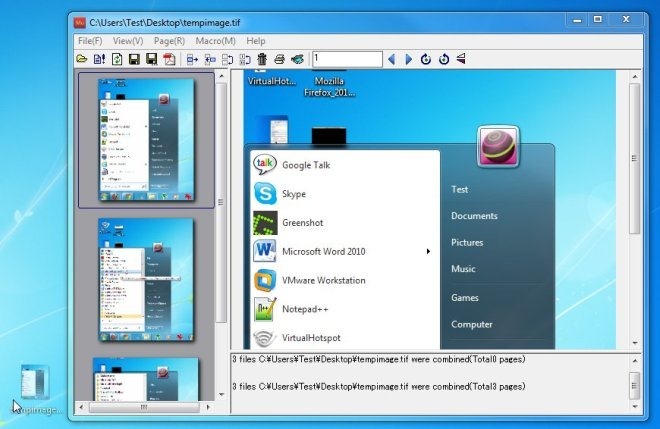Click the red flip mirror icon
The image size is (660, 429).
(461, 59)
